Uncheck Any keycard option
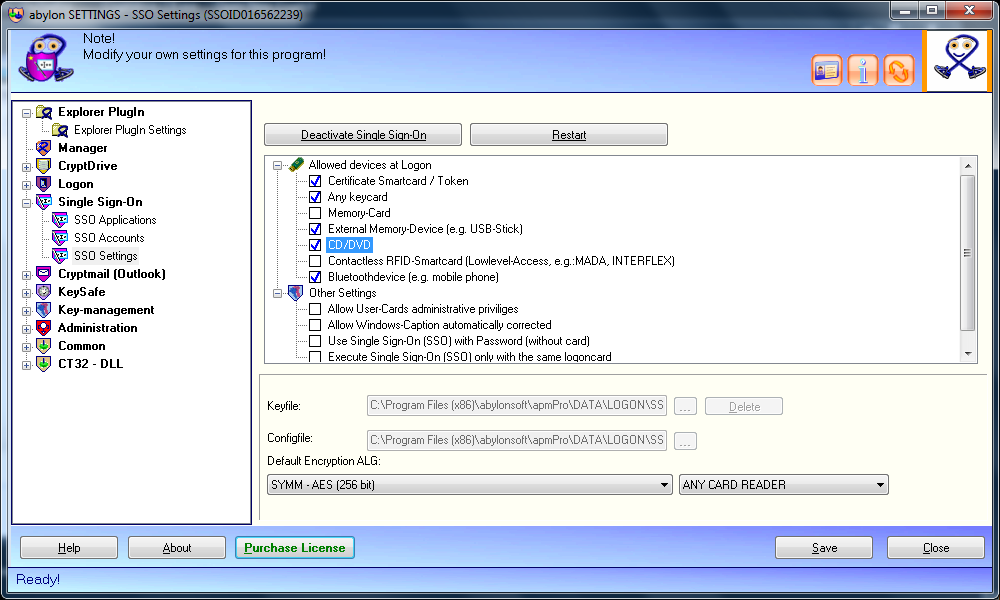Screen dimensions: 1000x600 [x=315, y=197]
